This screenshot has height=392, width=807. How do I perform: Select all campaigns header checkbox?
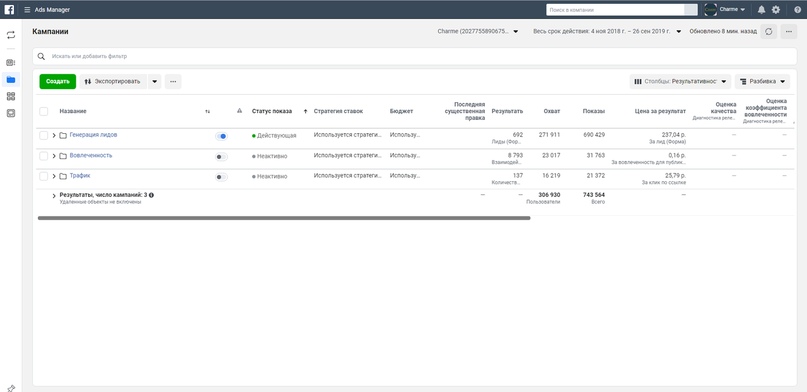click(x=44, y=111)
